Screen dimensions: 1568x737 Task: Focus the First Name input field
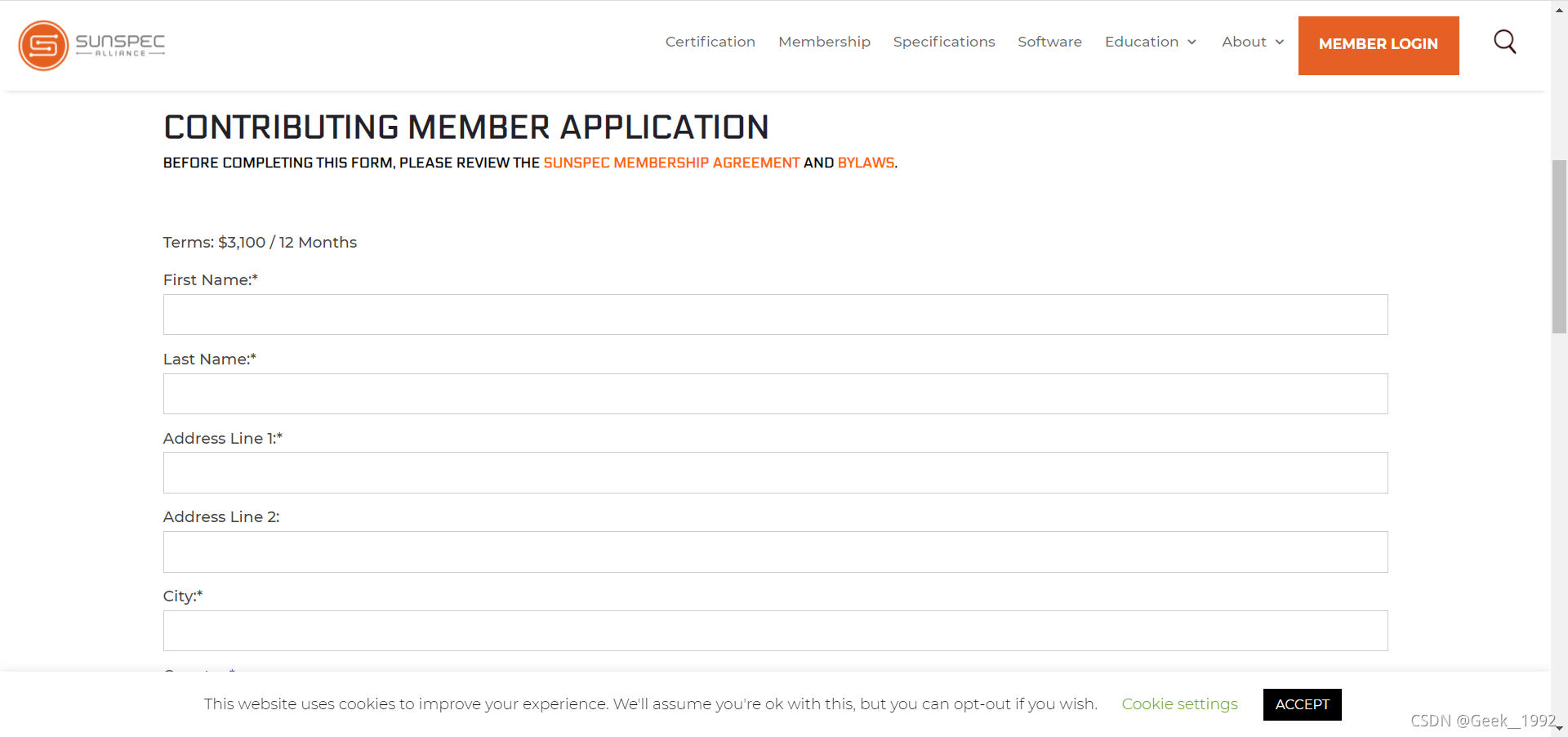[x=775, y=315]
